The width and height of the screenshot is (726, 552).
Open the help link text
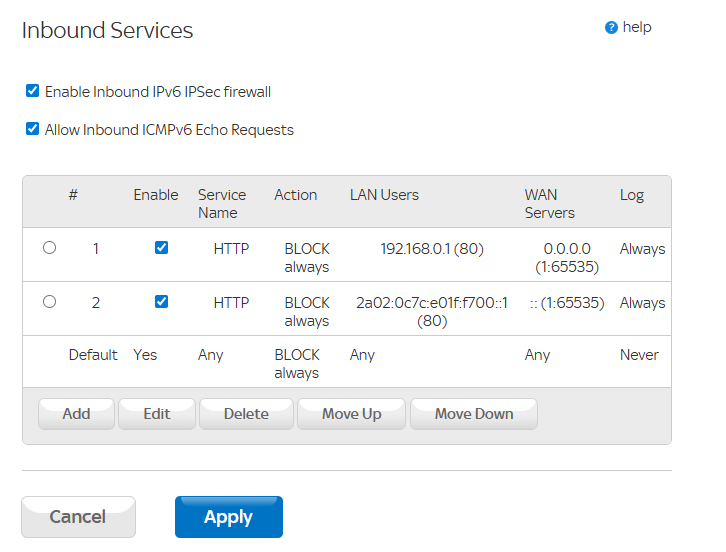[x=637, y=27]
